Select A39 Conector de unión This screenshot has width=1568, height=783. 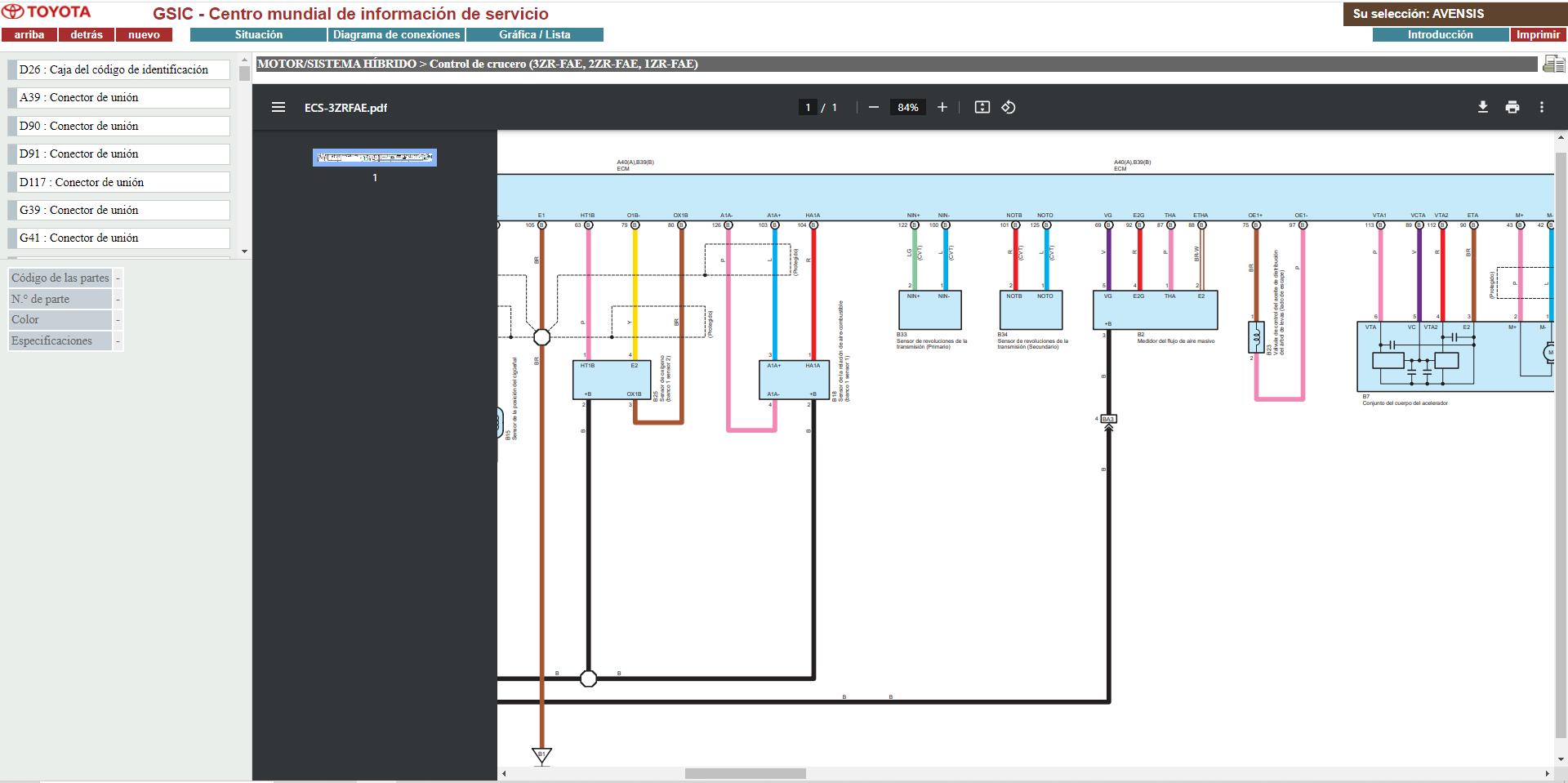click(x=119, y=98)
